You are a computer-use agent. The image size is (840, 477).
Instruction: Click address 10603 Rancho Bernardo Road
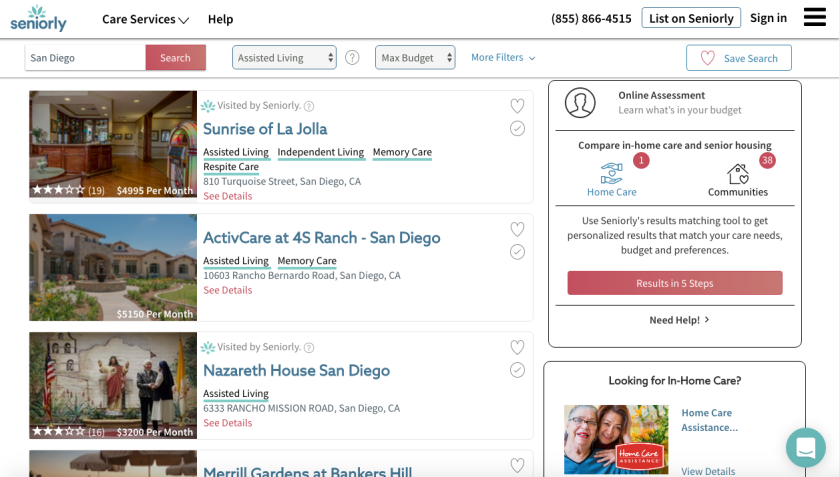302,275
